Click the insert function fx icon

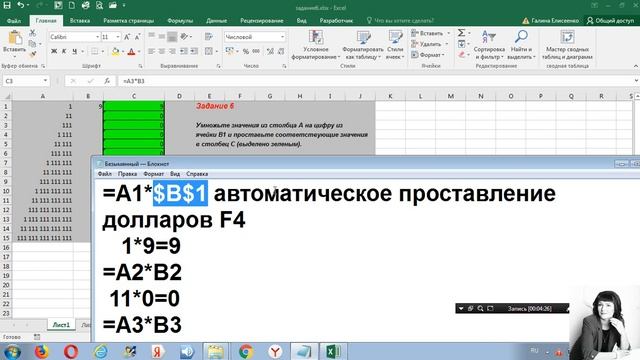click(107, 81)
